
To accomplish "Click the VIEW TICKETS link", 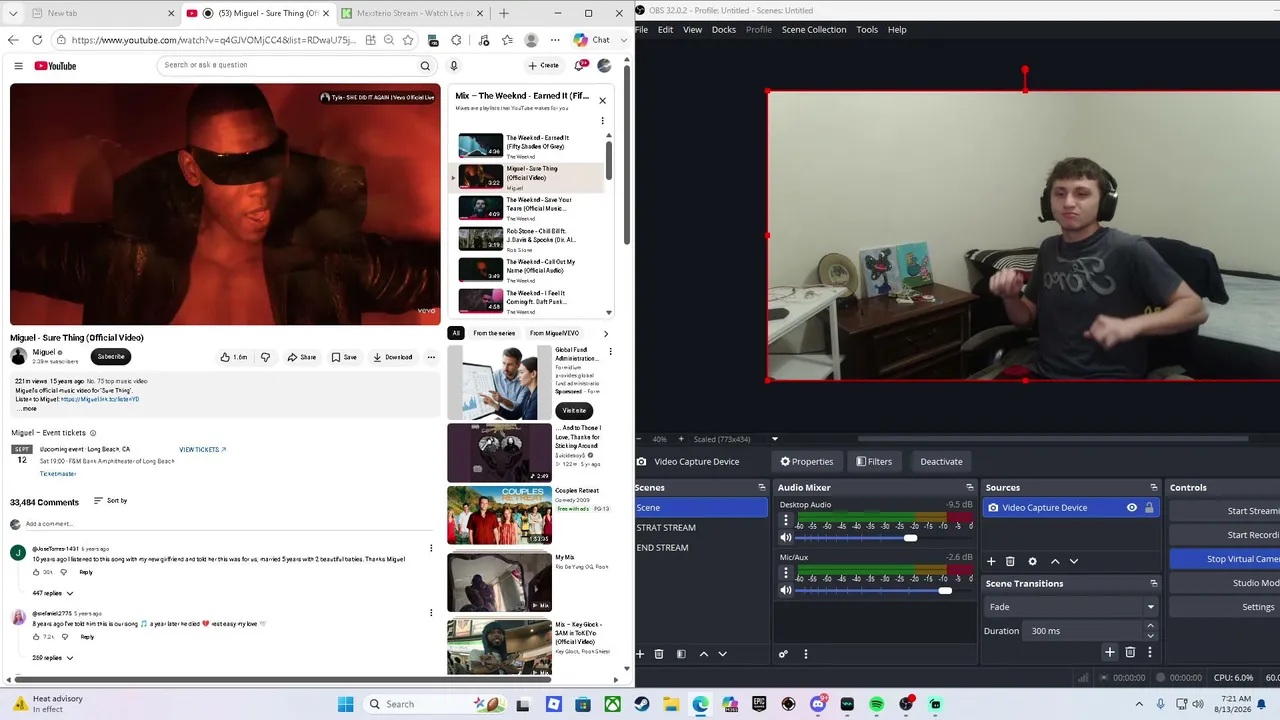I will pyautogui.click(x=203, y=450).
